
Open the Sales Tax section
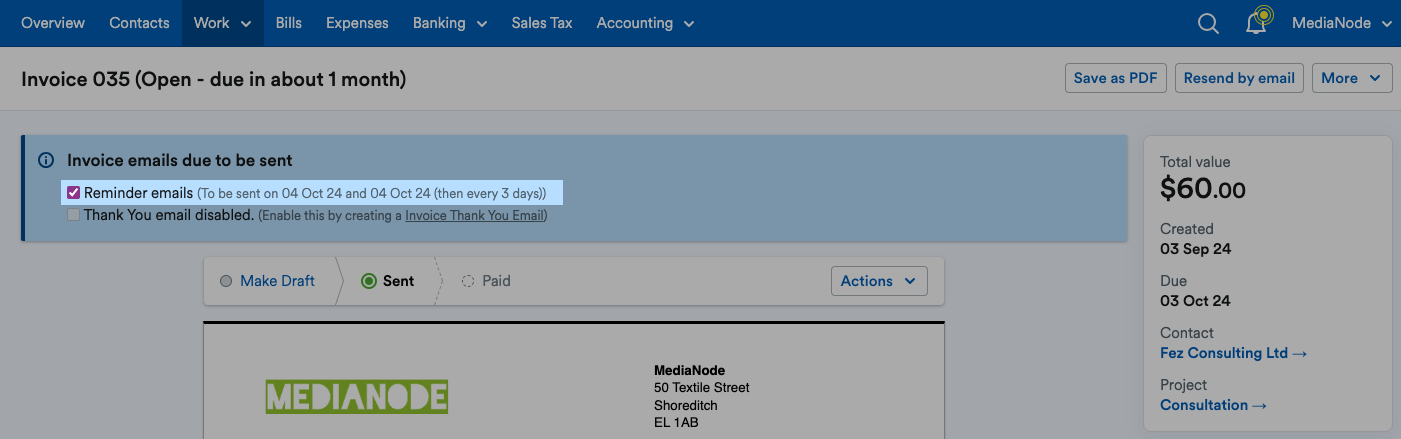coord(542,23)
